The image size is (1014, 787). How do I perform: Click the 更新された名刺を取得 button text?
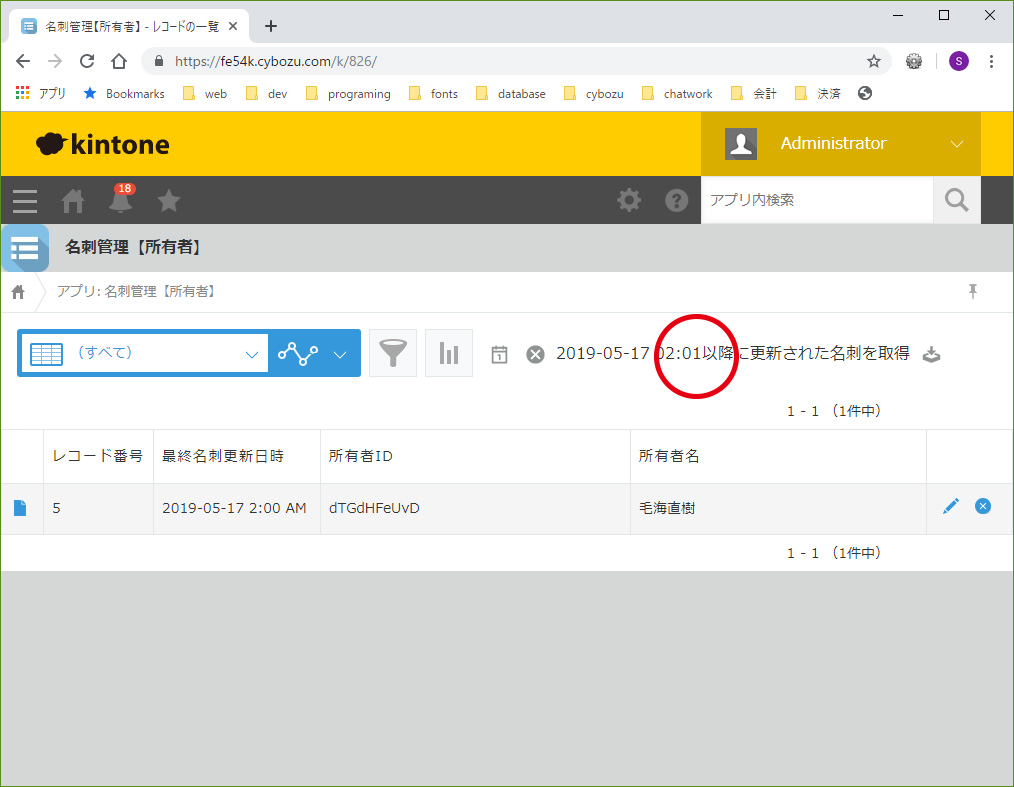[x=830, y=354]
